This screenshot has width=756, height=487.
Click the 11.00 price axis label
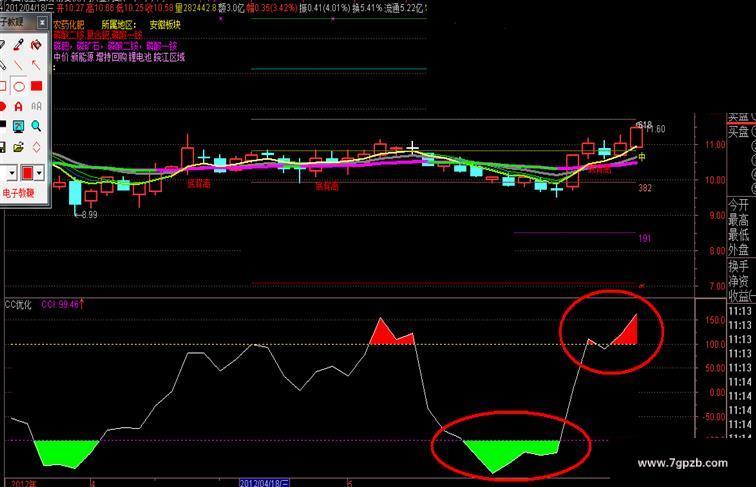pyautogui.click(x=716, y=144)
